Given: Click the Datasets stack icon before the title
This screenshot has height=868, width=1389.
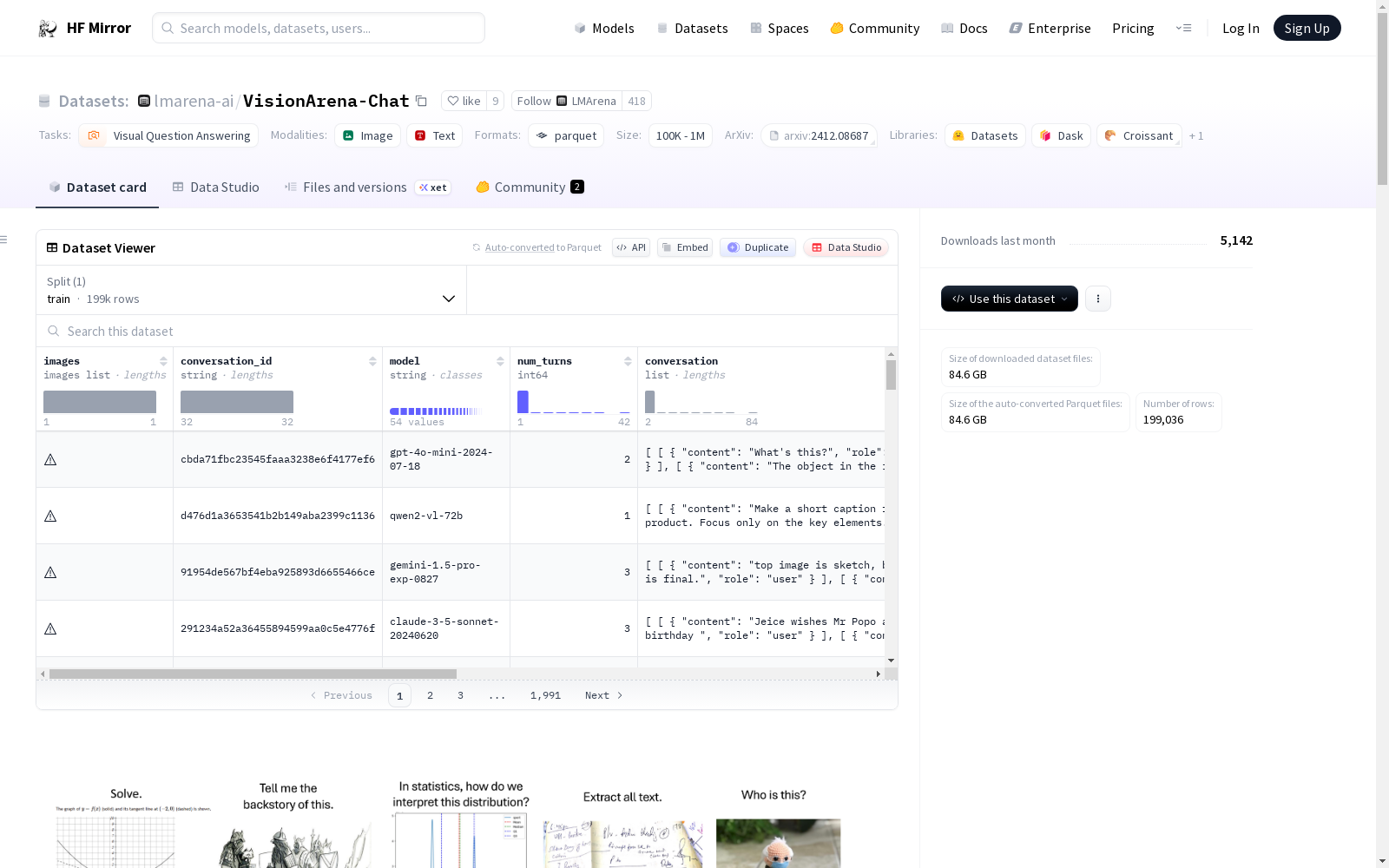Looking at the screenshot, I should [x=44, y=102].
